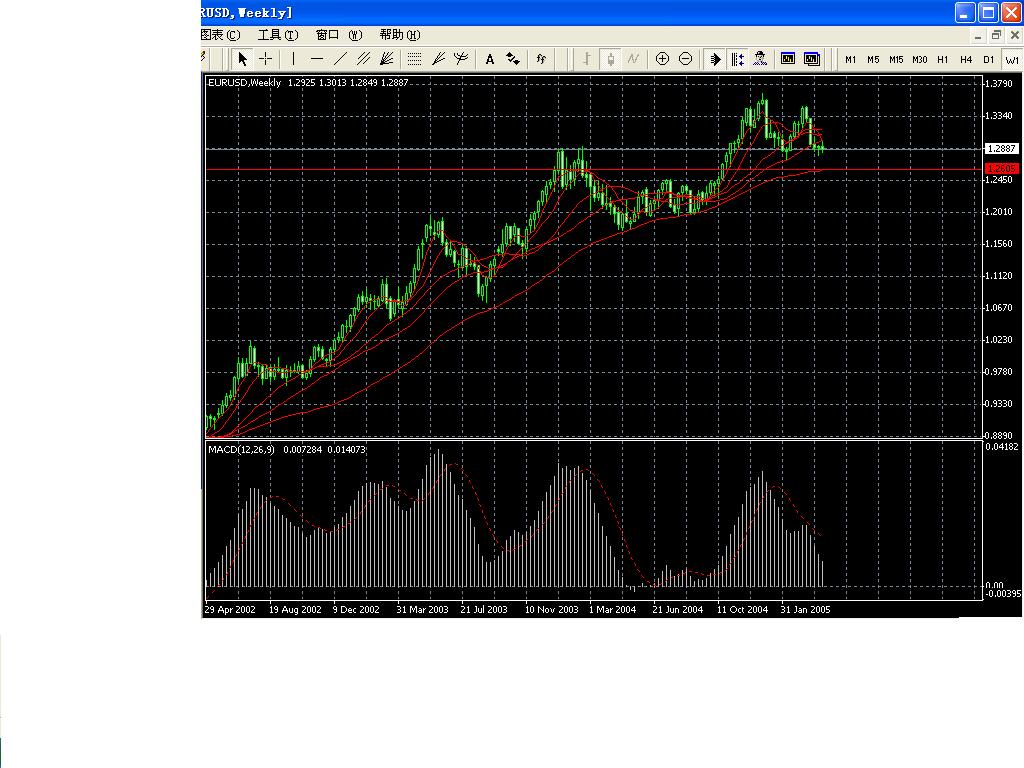Switch to M30 timeframe
This screenshot has width=1024, height=768.
(x=920, y=59)
